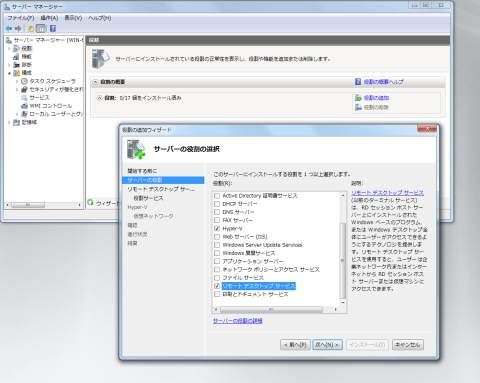Click the role list scroll down arrow
The height and width of the screenshot is (383, 480).
coord(343,302)
